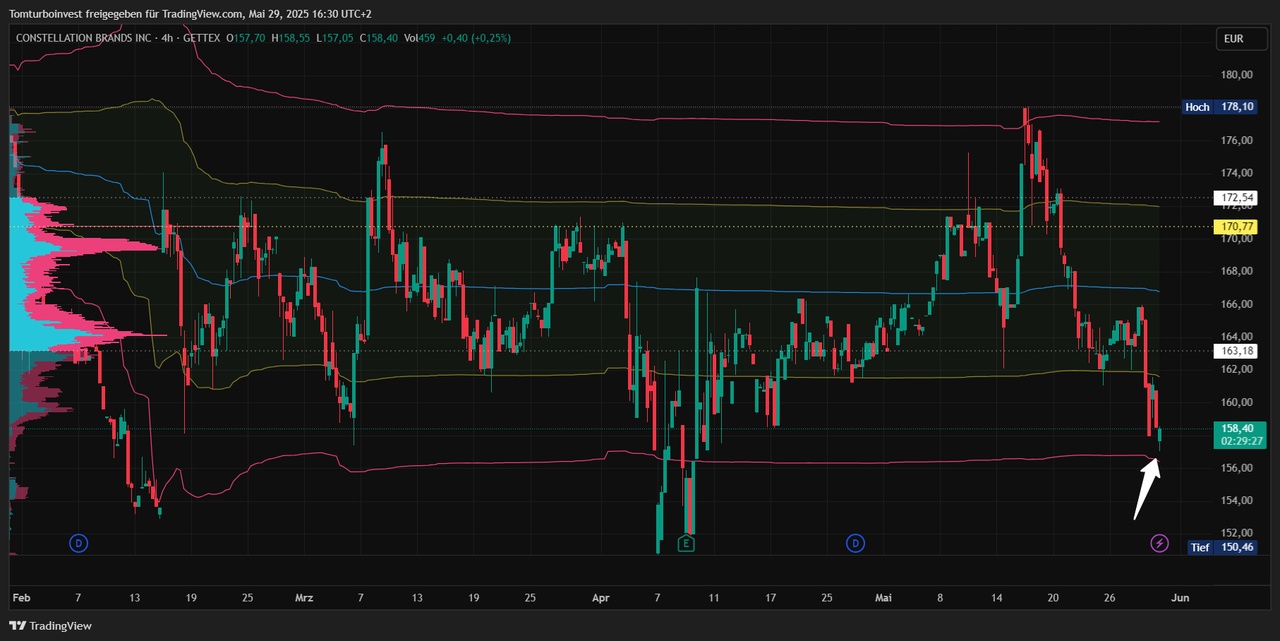Open the earnings "E" marker in April

coord(686,543)
